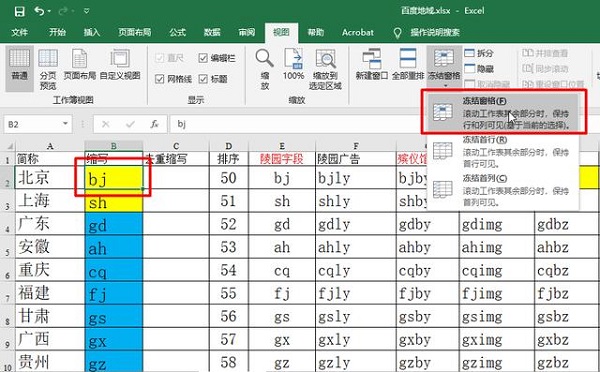Viewport: 600px width, 372px height.
Task: Click the Redo arrow icon
Action: [63, 11]
